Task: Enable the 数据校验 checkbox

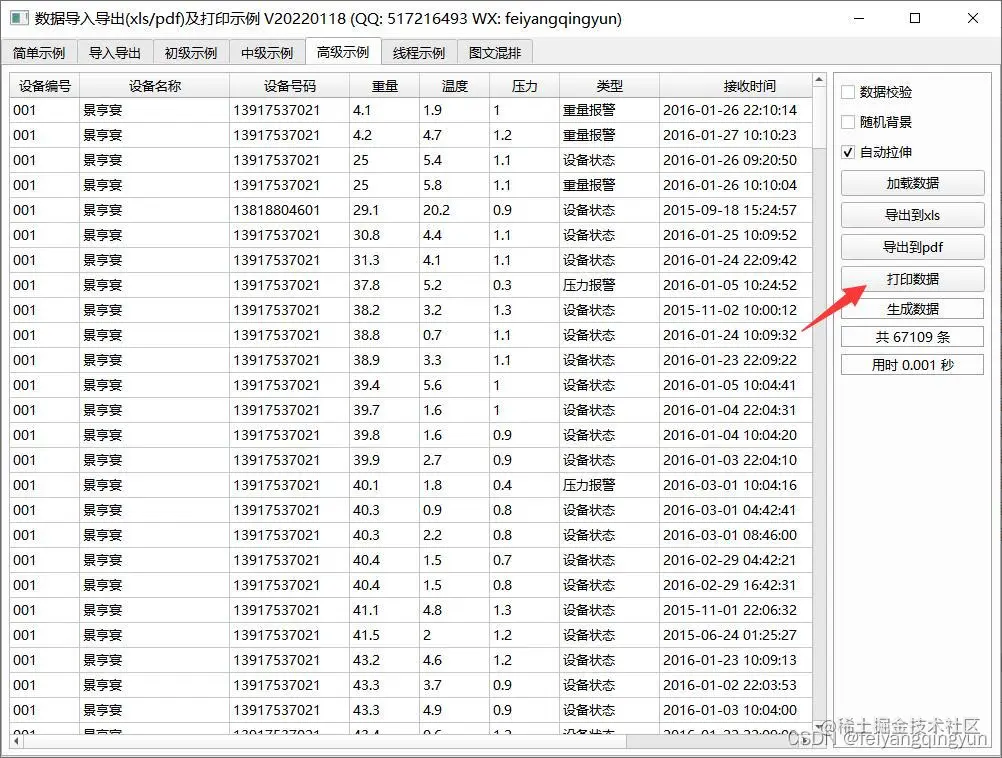Action: 848,92
